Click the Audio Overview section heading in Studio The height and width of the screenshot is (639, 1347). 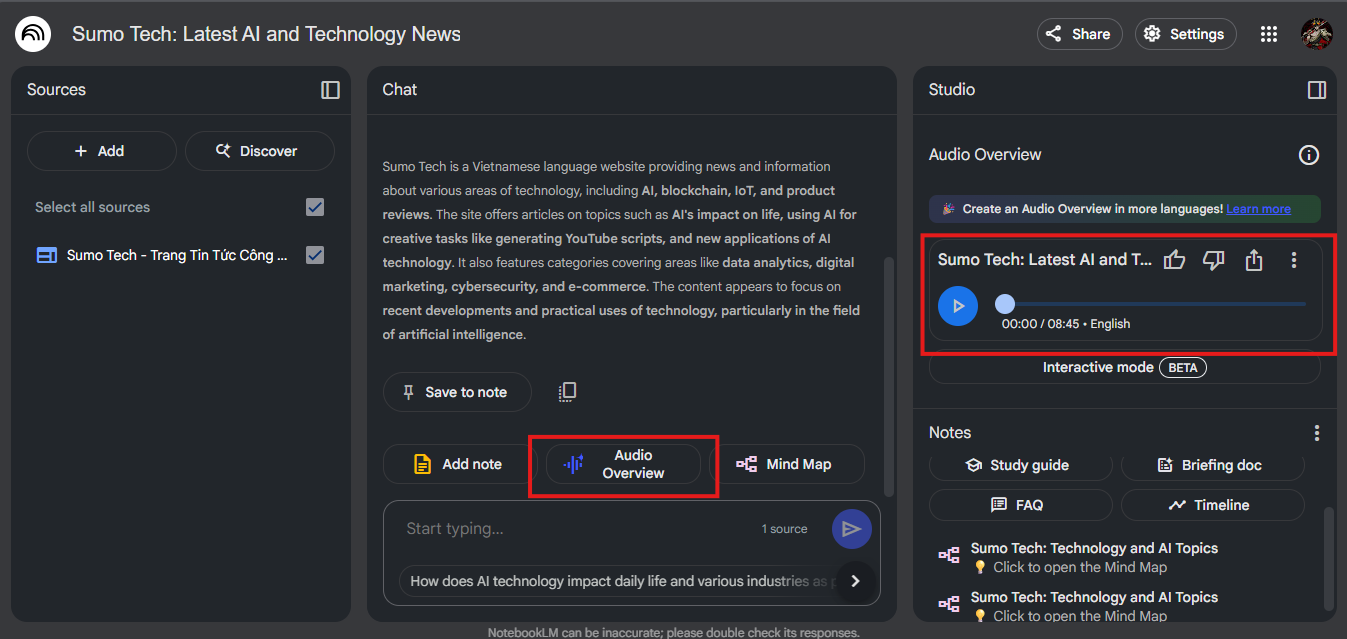pyautogui.click(x=985, y=155)
